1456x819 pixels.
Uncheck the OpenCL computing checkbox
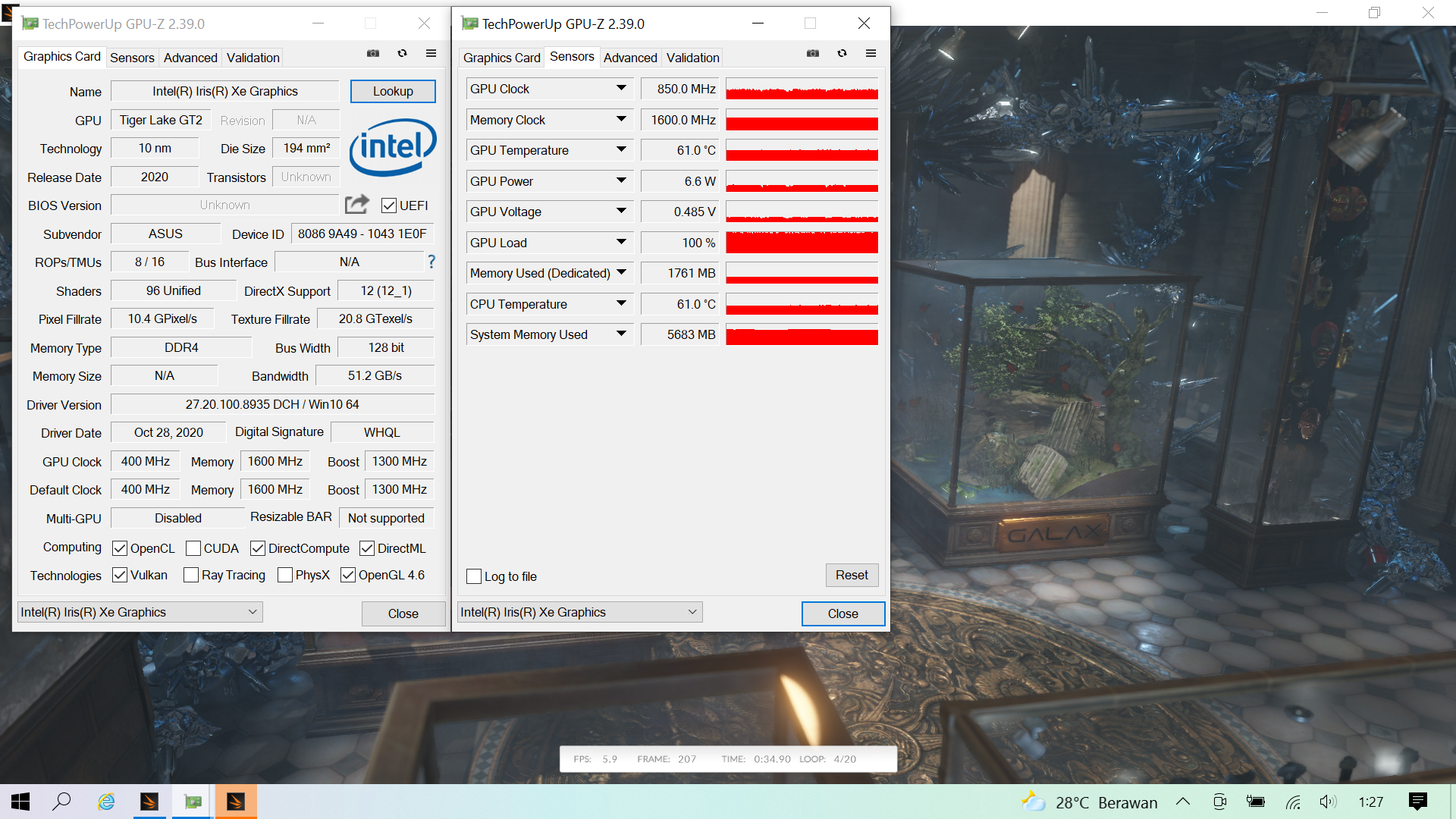[x=121, y=548]
